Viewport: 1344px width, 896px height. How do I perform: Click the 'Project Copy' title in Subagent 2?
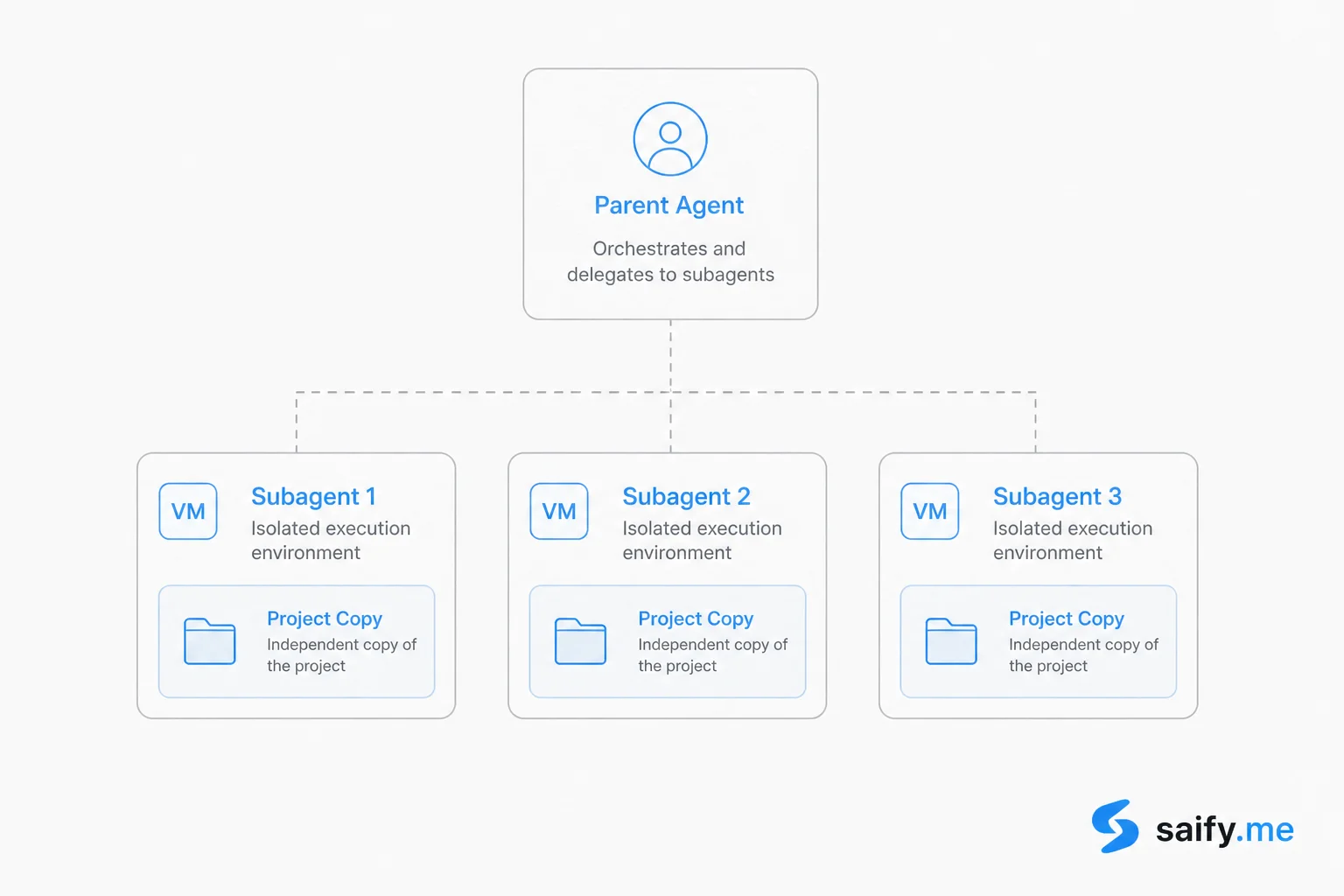[696, 619]
